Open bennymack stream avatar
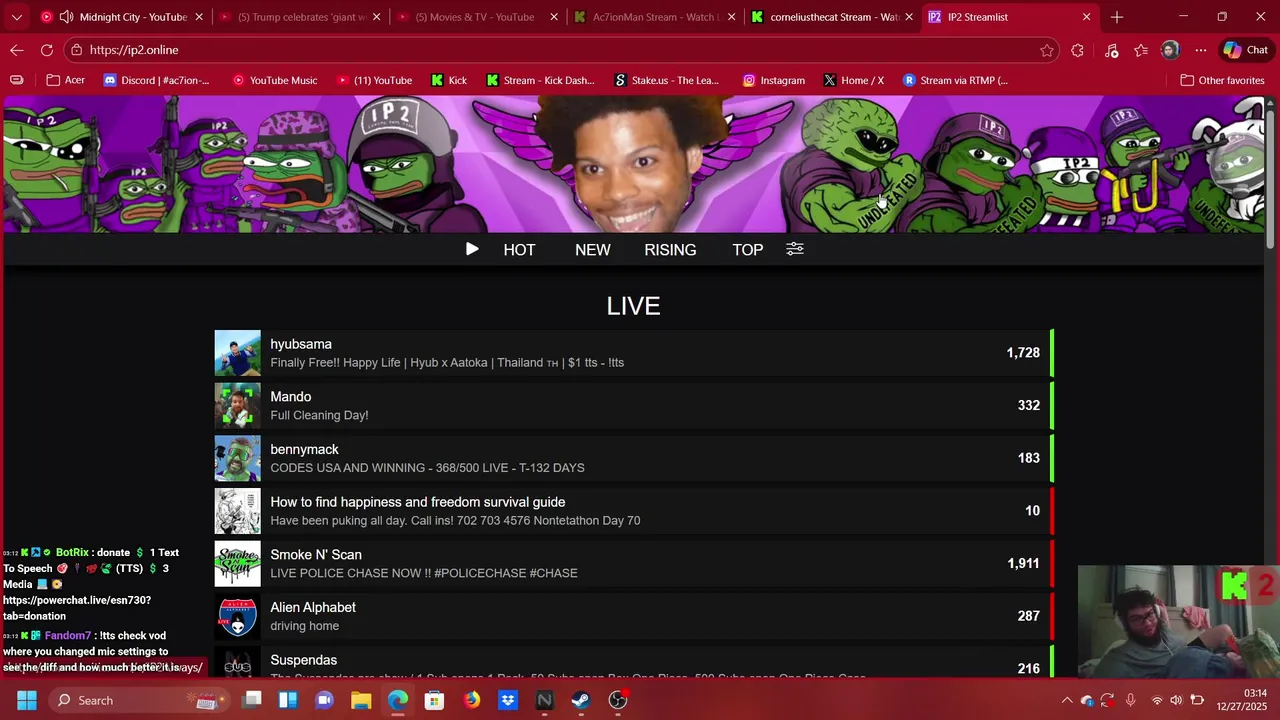Screen dimensions: 1280x720 237,458
